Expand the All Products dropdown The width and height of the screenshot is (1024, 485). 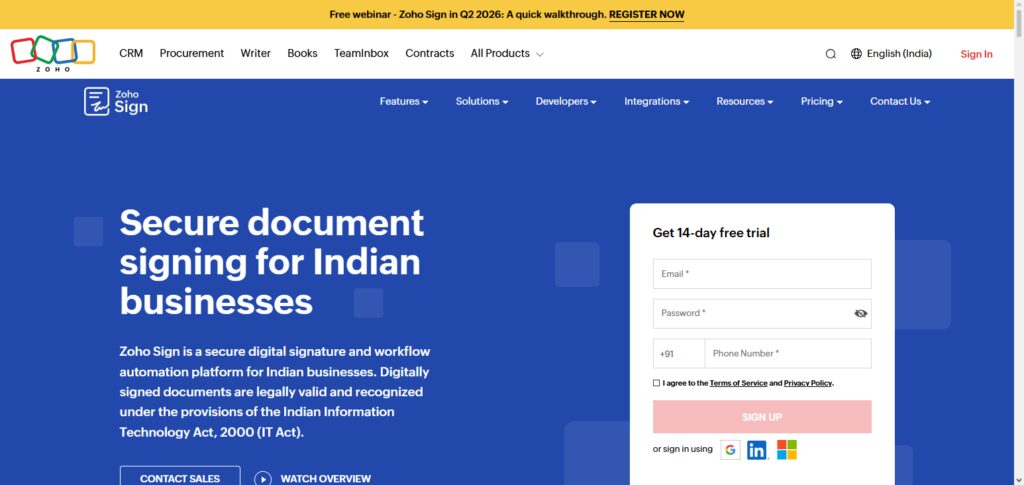pyautogui.click(x=507, y=54)
